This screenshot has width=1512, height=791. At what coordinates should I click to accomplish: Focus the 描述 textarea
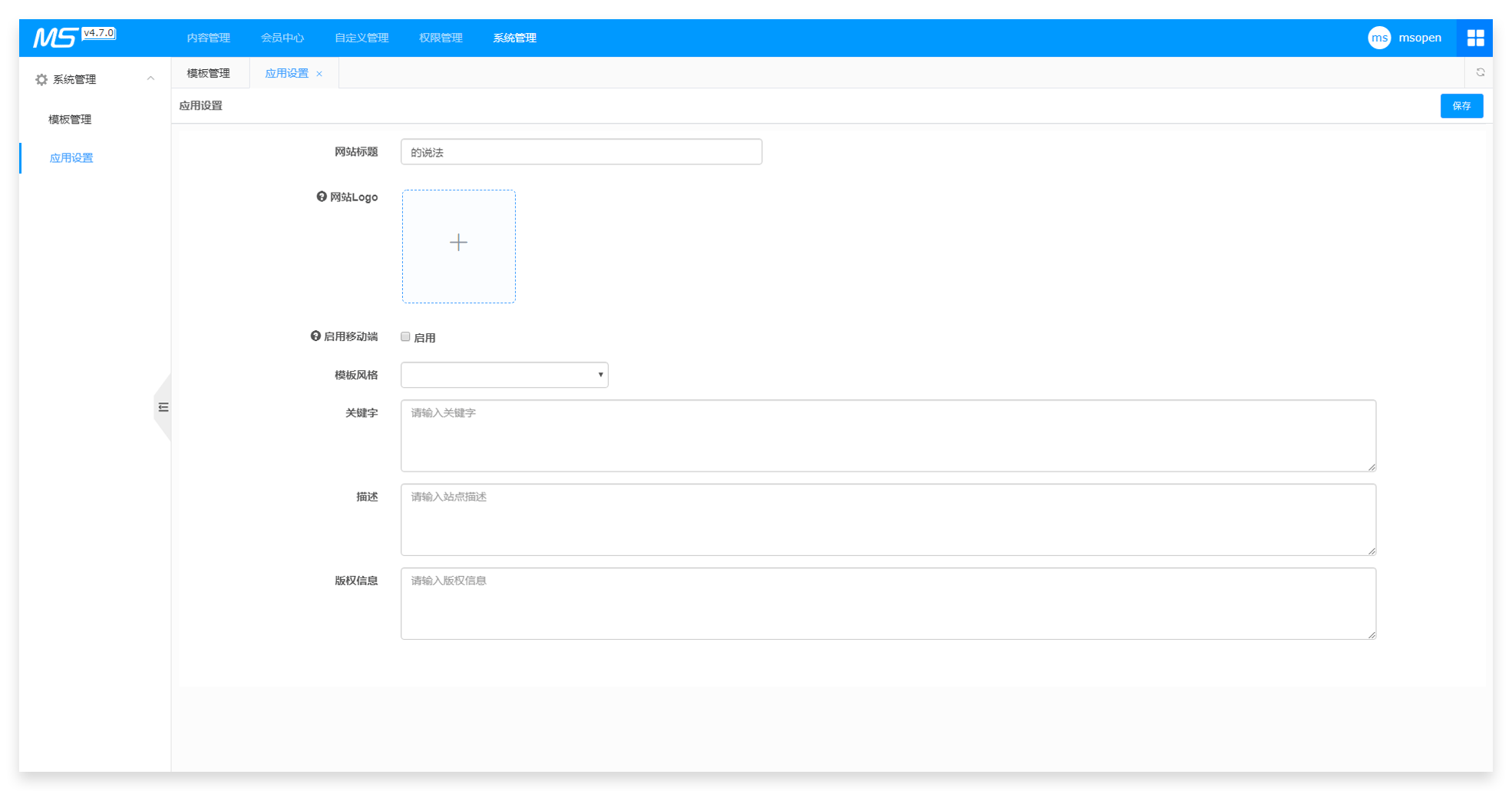[x=888, y=520]
